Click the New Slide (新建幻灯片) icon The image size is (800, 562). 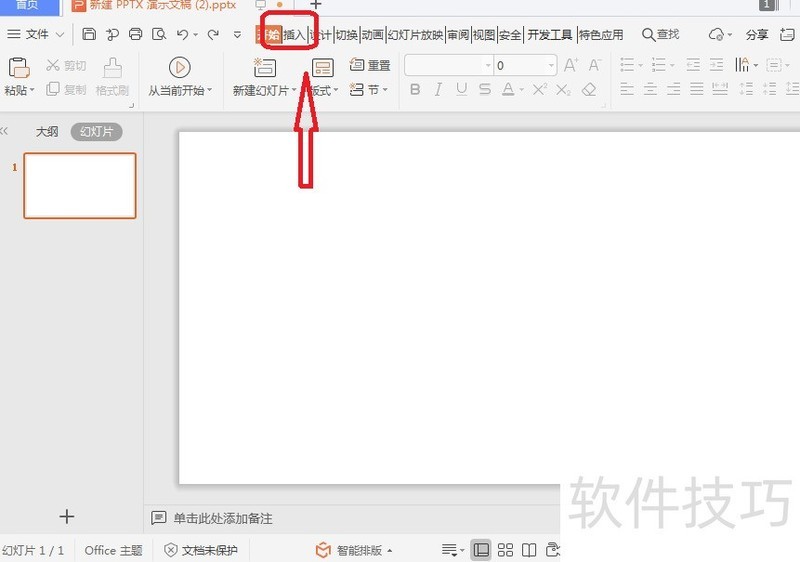(x=265, y=67)
